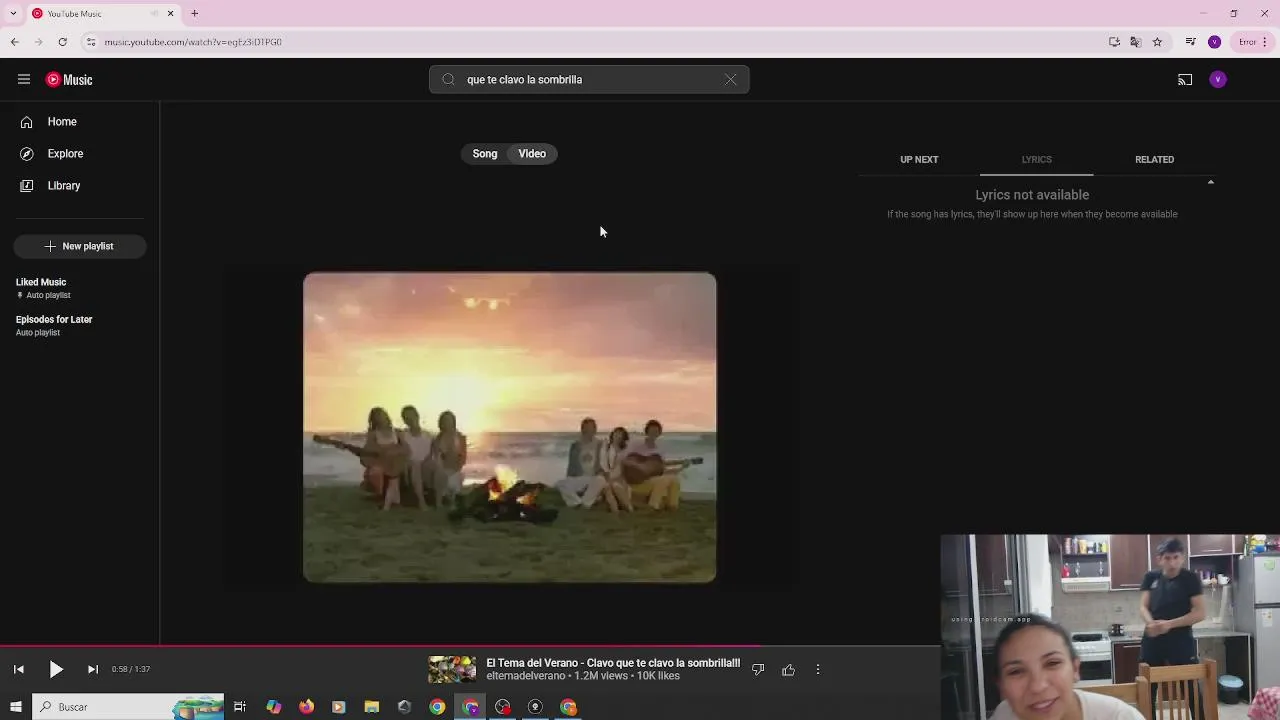Open the RELATED tab
Viewport: 1280px width, 720px height.
pos(1154,160)
